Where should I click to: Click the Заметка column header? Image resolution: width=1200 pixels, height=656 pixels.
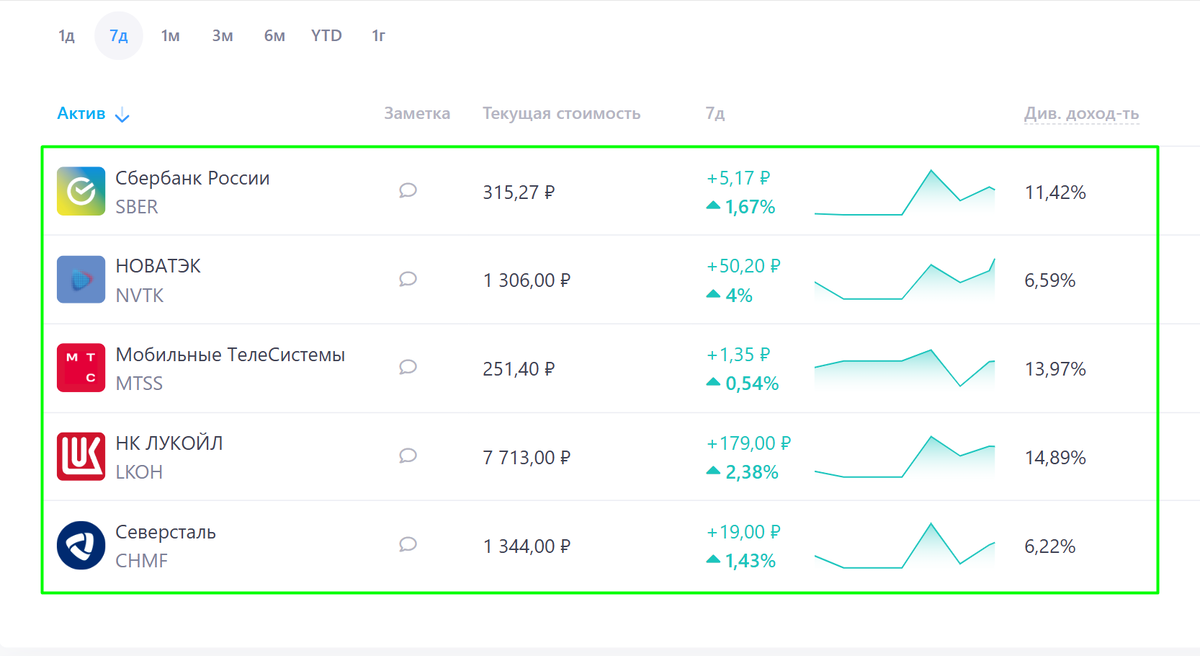[x=417, y=114]
